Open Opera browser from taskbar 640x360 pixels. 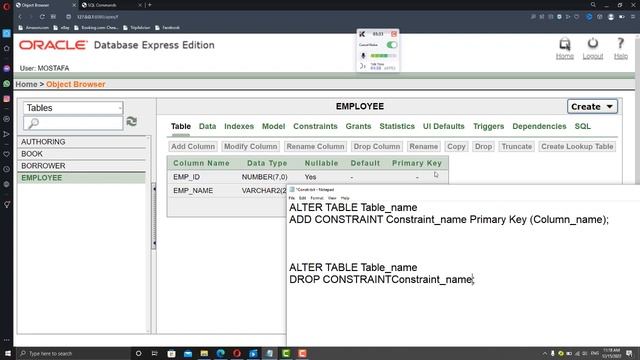click(237, 353)
